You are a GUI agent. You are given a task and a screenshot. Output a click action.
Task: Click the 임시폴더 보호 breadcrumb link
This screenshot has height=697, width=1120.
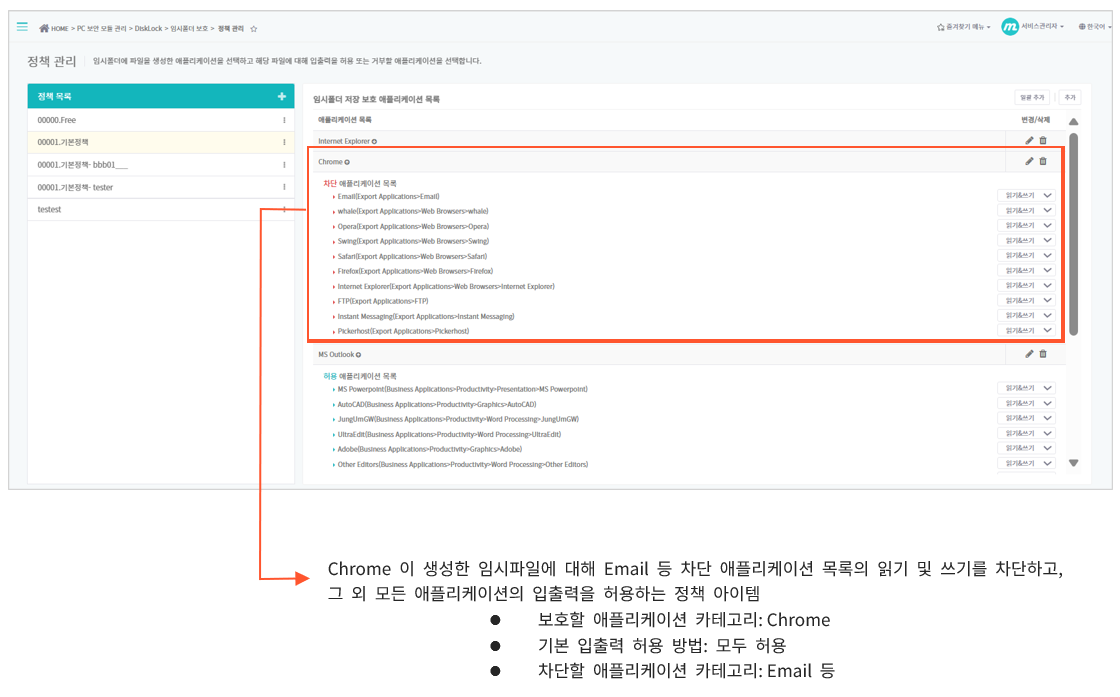click(x=189, y=29)
